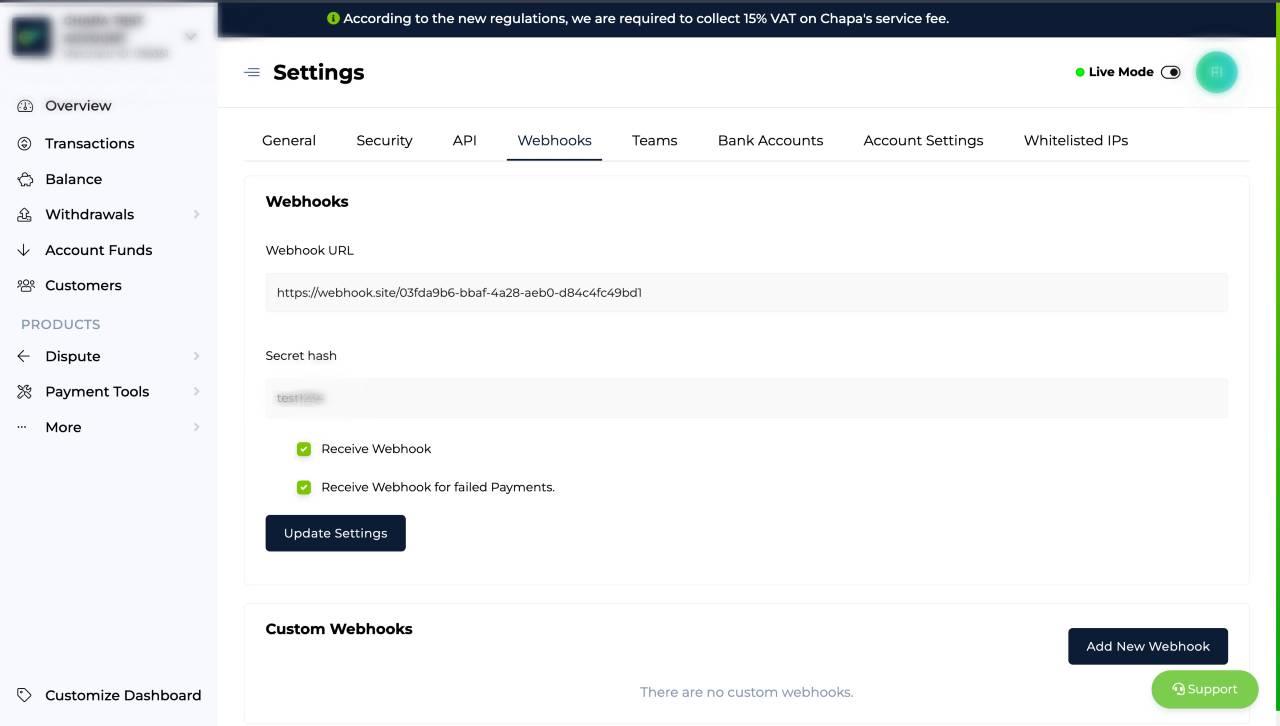Click the Webhook URL input field
This screenshot has height=726, width=1280.
point(746,292)
